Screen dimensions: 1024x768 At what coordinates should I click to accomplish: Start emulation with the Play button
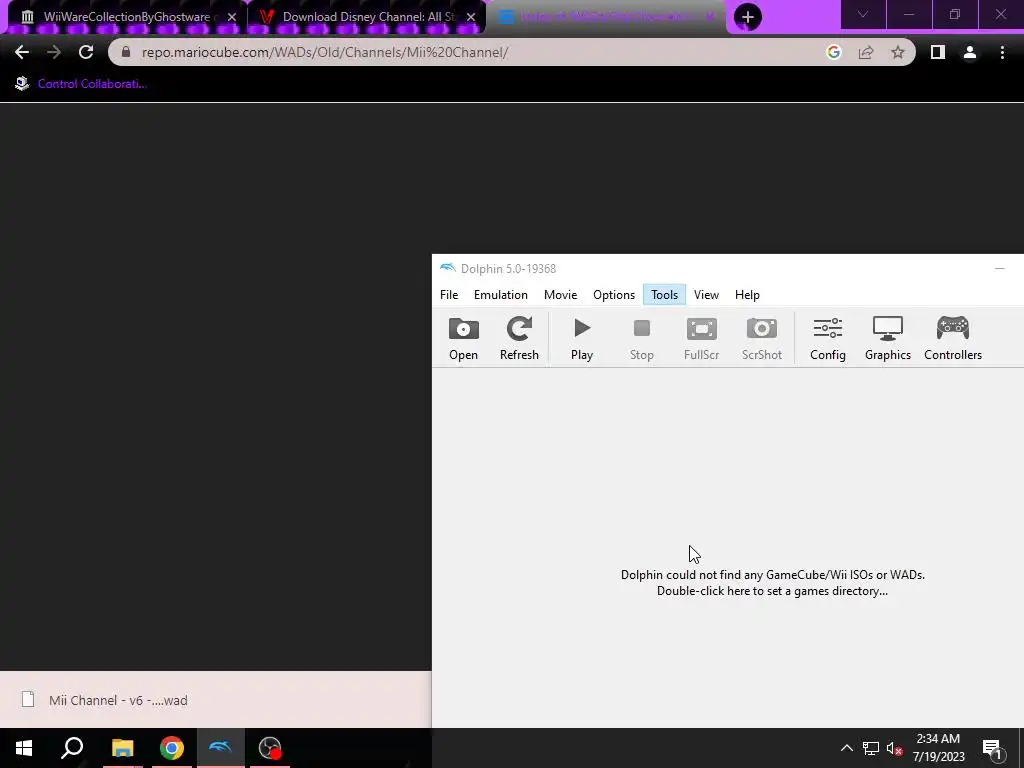coord(582,338)
